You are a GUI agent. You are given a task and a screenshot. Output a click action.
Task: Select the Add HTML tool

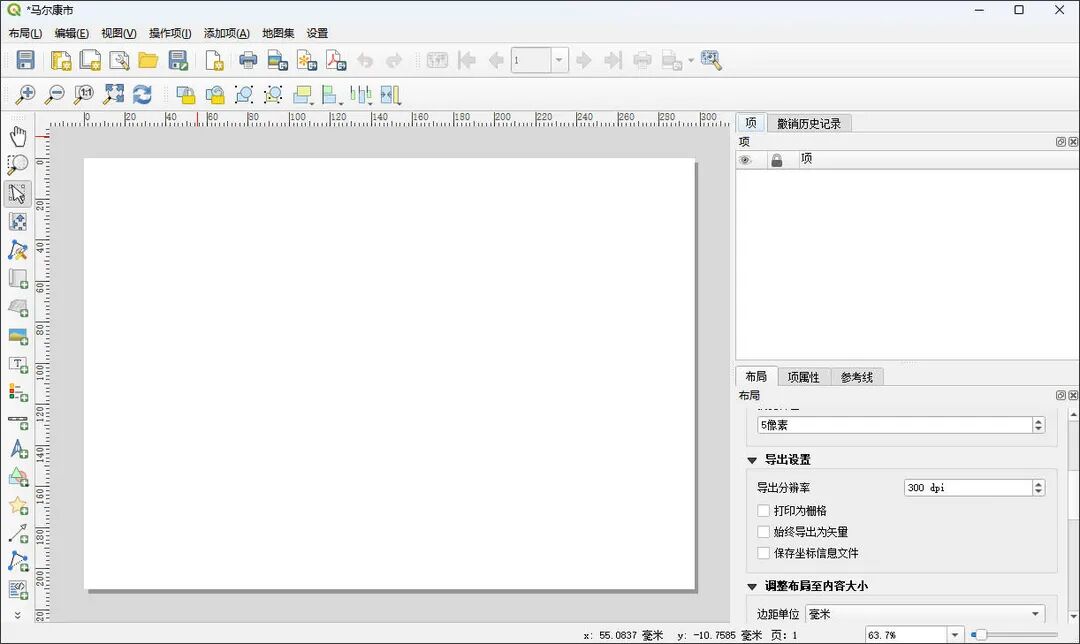coord(18,590)
